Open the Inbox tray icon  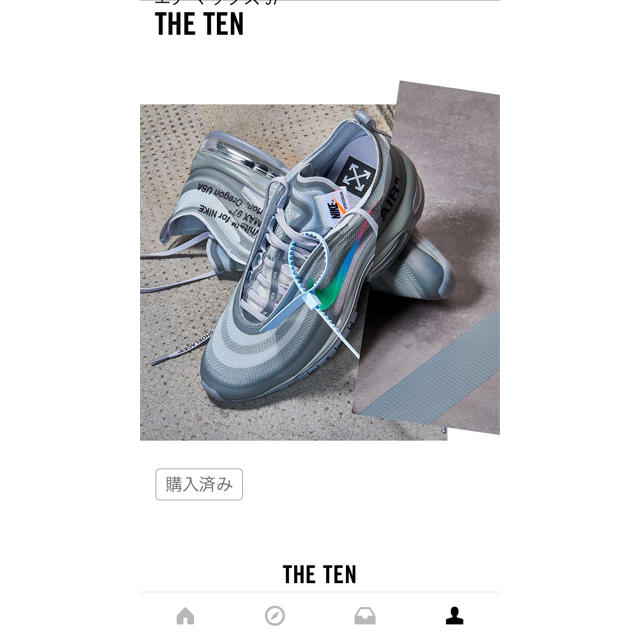click(365, 616)
